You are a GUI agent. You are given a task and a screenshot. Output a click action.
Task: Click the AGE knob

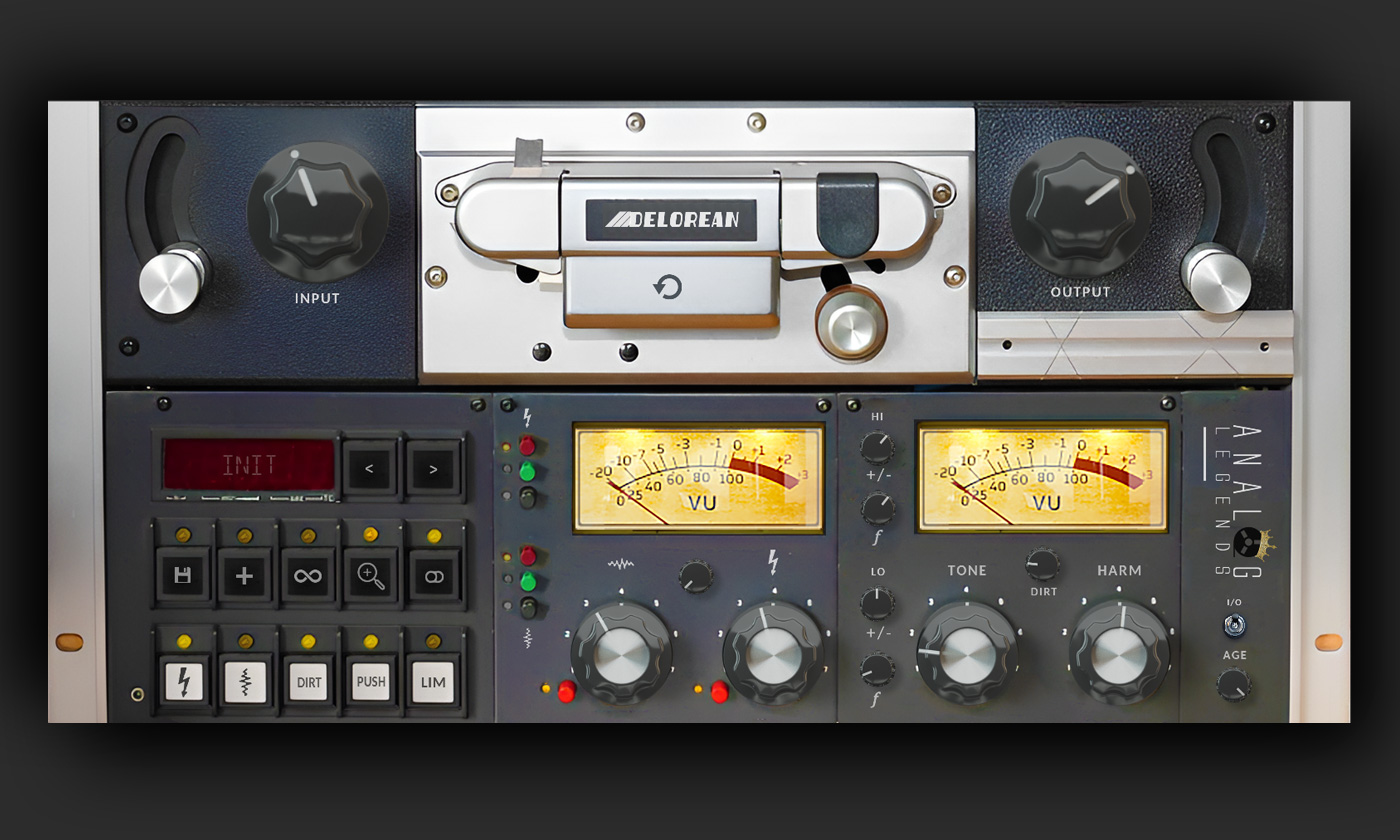coord(1233,685)
